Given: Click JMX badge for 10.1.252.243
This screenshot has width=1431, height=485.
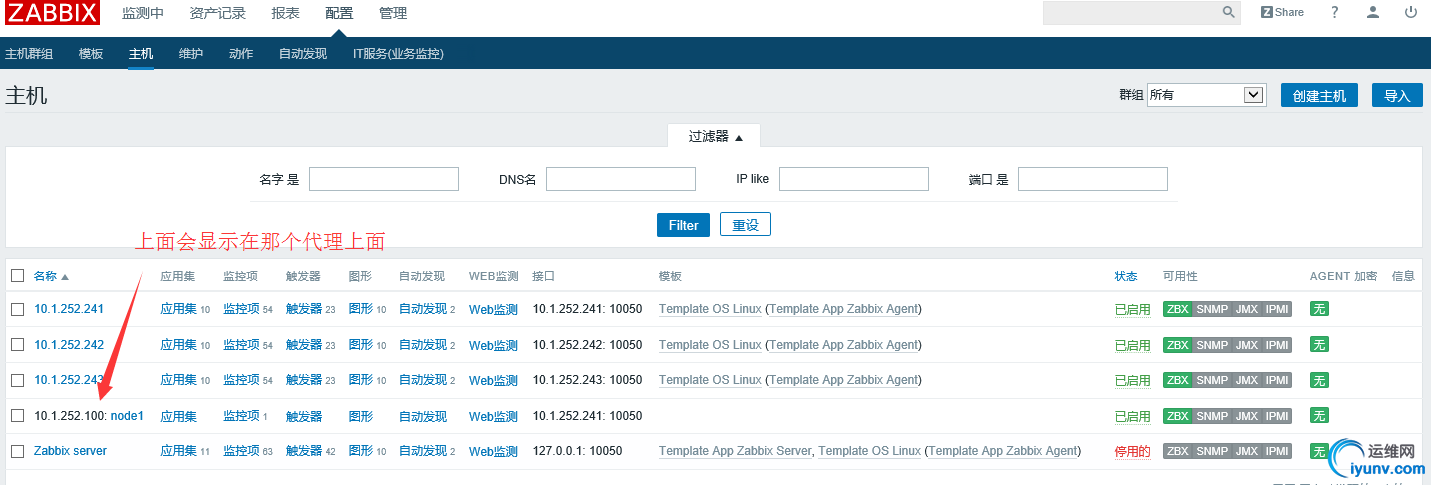Looking at the screenshot, I should click(1246, 380).
